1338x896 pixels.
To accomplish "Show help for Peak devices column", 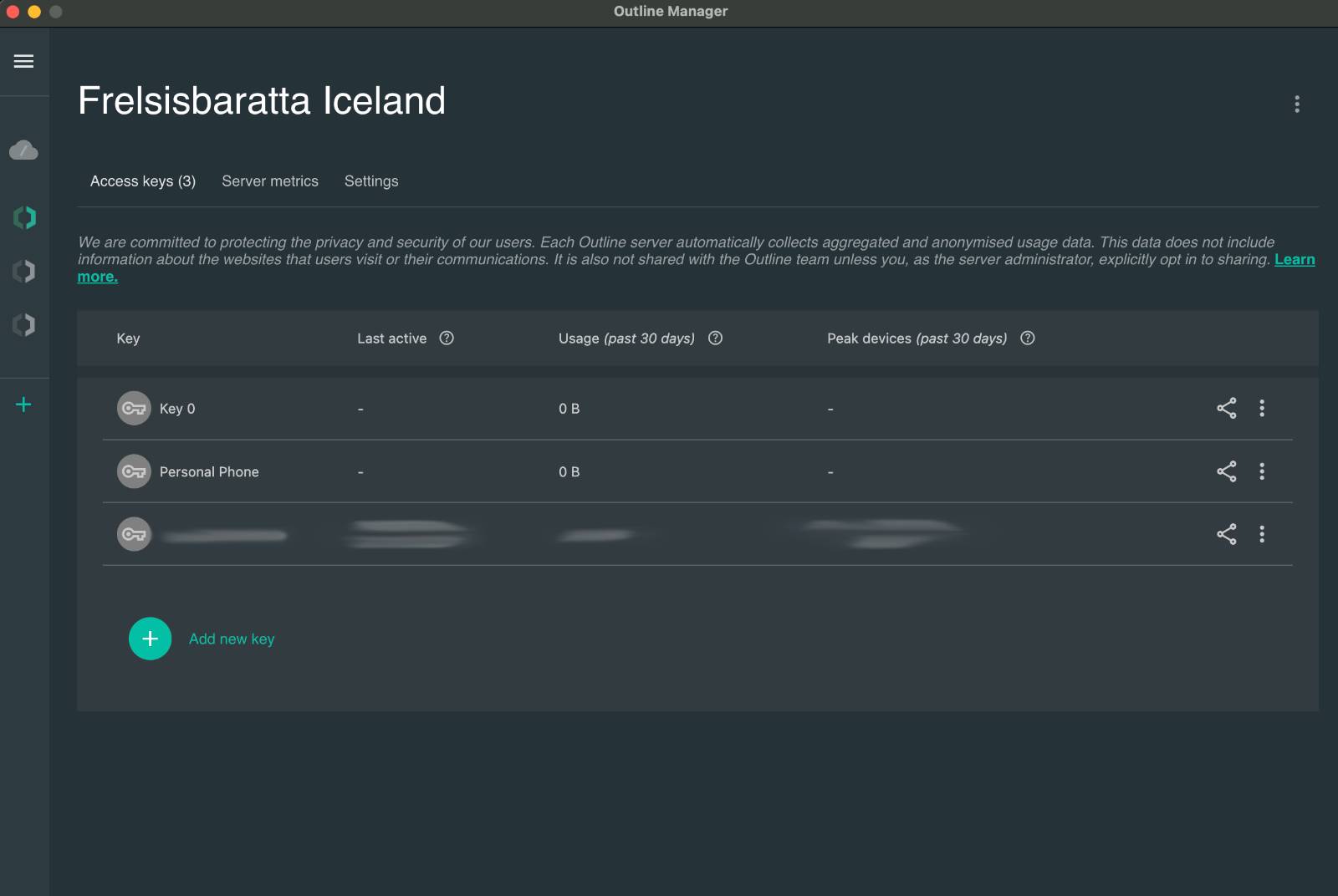I will [x=1028, y=338].
